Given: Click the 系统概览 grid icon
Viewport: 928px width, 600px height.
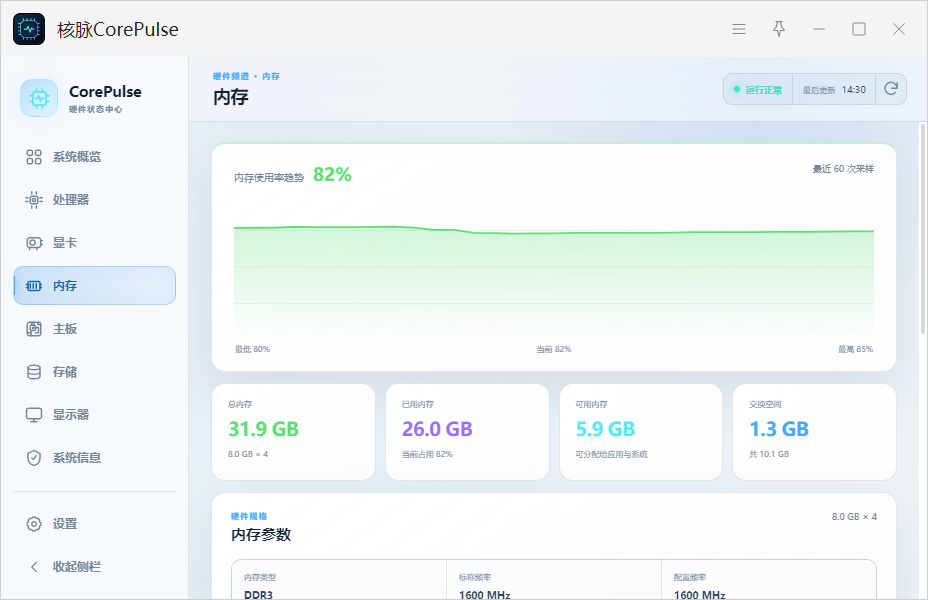Looking at the screenshot, I should 34,157.
